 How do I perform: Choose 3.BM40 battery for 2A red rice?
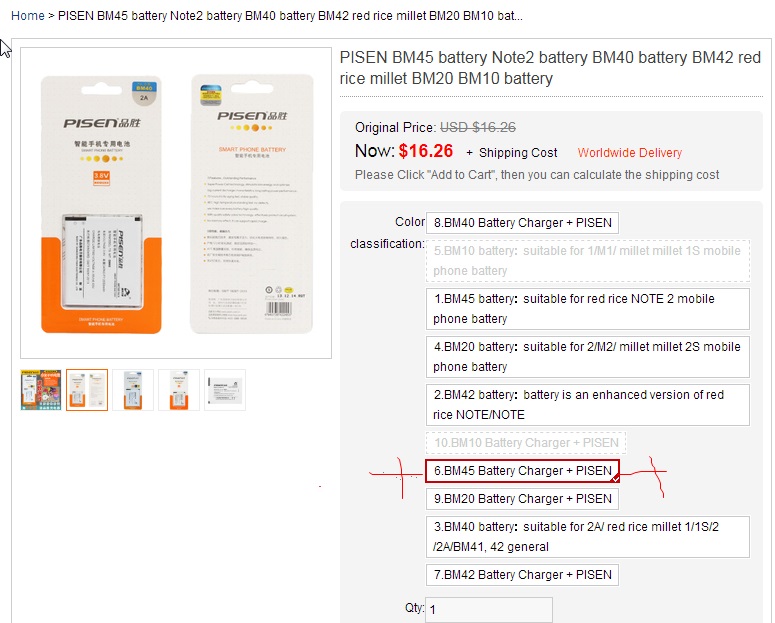point(588,537)
